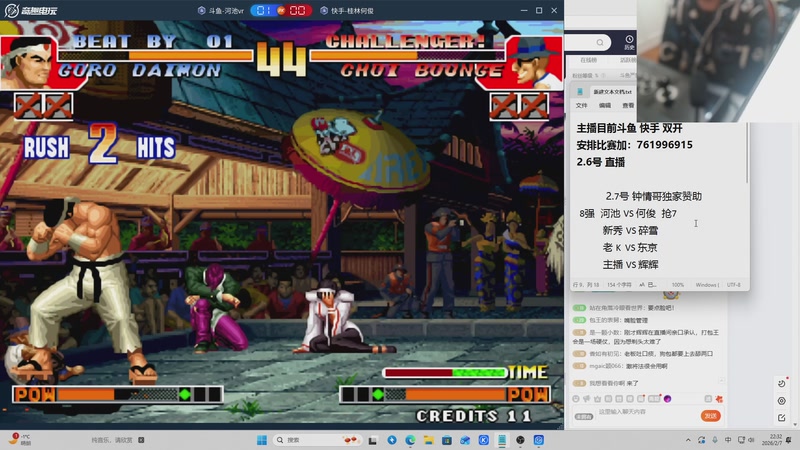Click the line '安排比赛加: 761996915'
This screenshot has height=450, width=800.
click(634, 145)
